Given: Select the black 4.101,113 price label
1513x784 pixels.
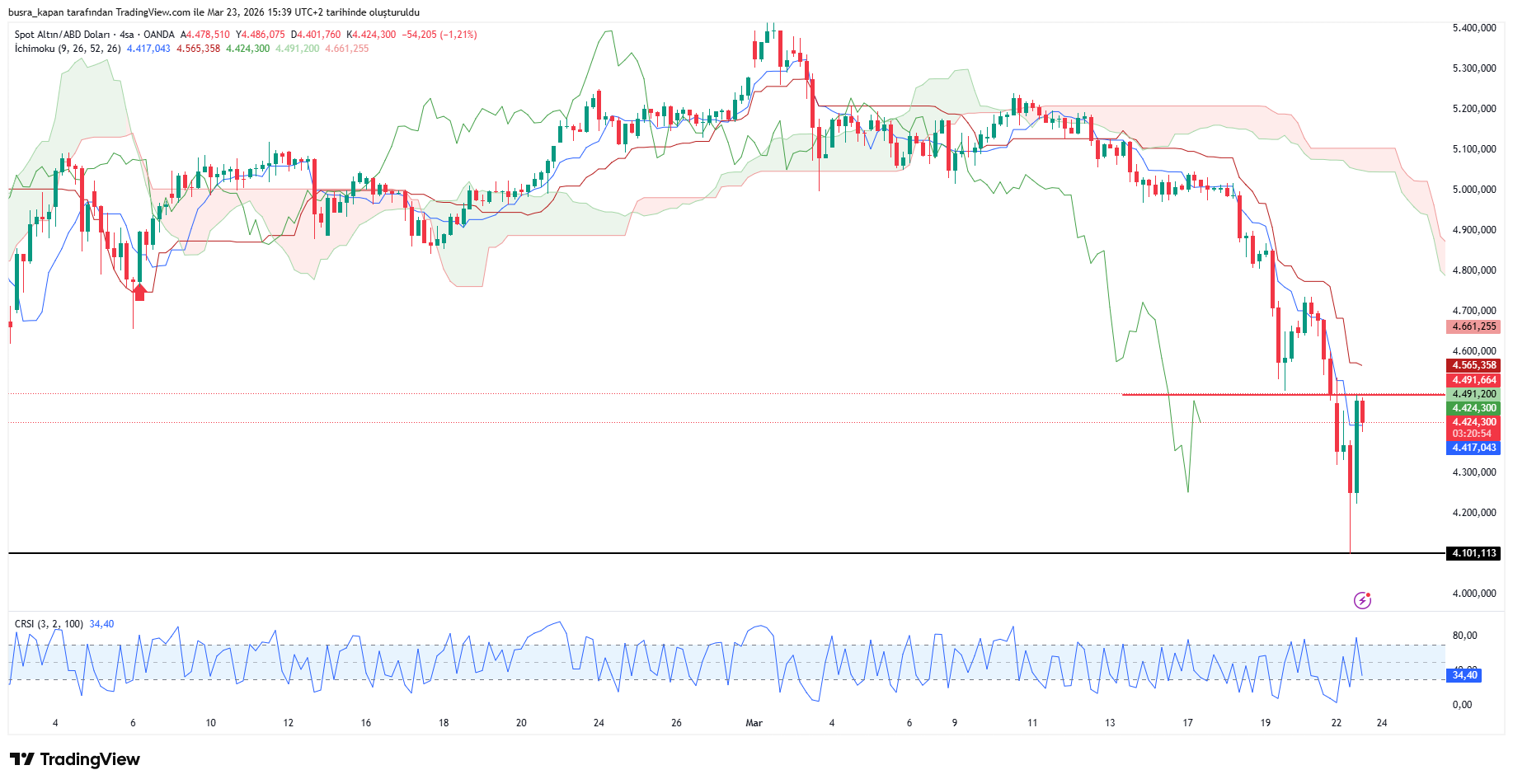Looking at the screenshot, I should pyautogui.click(x=1473, y=553).
